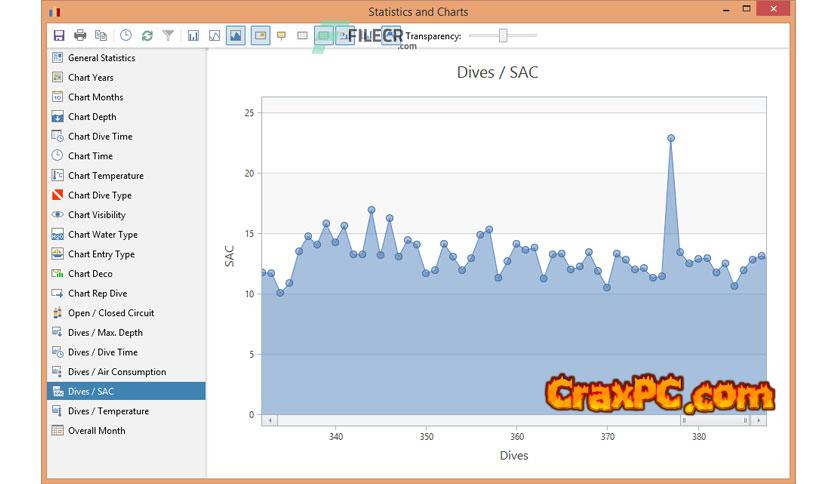836x484 pixels.
Task: Select Chart Visibility in the sidebar
Action: [x=96, y=215]
